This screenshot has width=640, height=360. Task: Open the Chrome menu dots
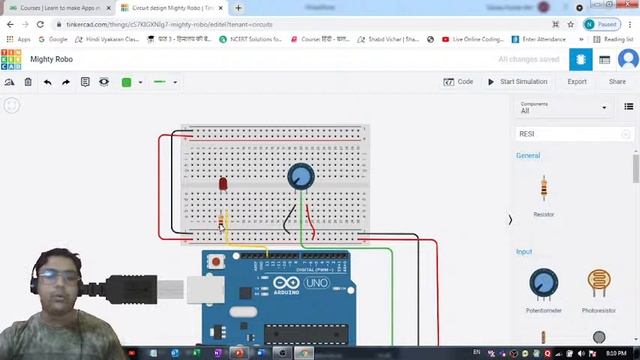[x=631, y=24]
